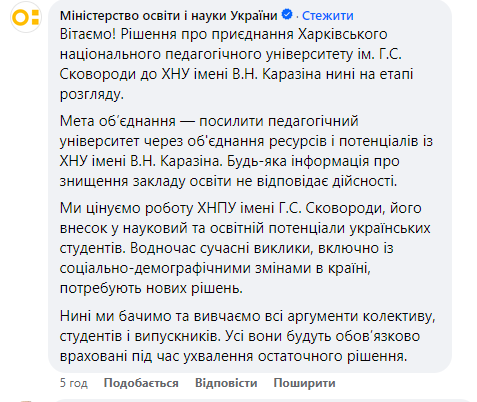This screenshot has height=402, width=477.
Task: Open the next commenter's avatar at bottom
Action: click(x=26, y=401)
